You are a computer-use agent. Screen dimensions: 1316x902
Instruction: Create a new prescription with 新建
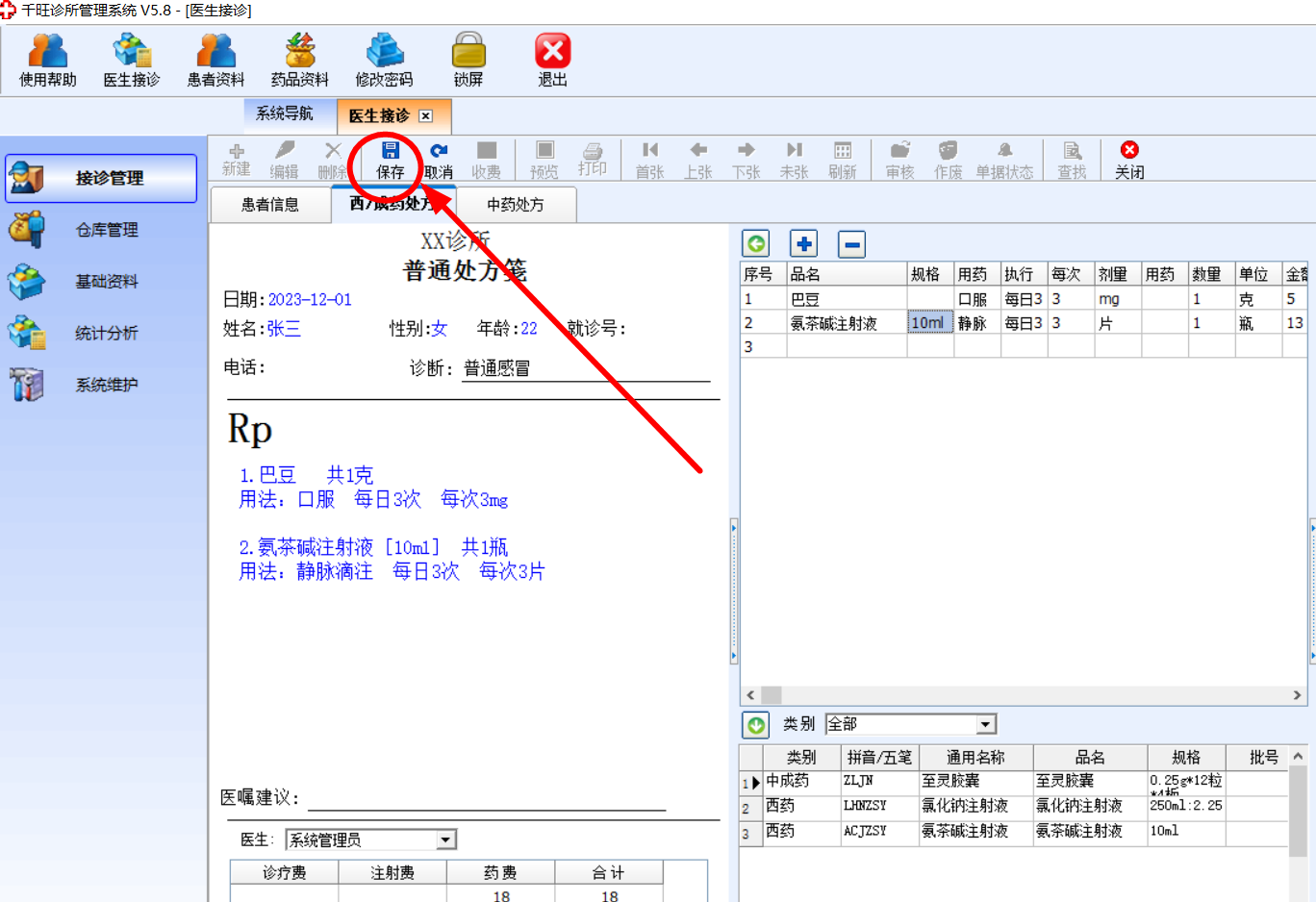click(x=236, y=160)
